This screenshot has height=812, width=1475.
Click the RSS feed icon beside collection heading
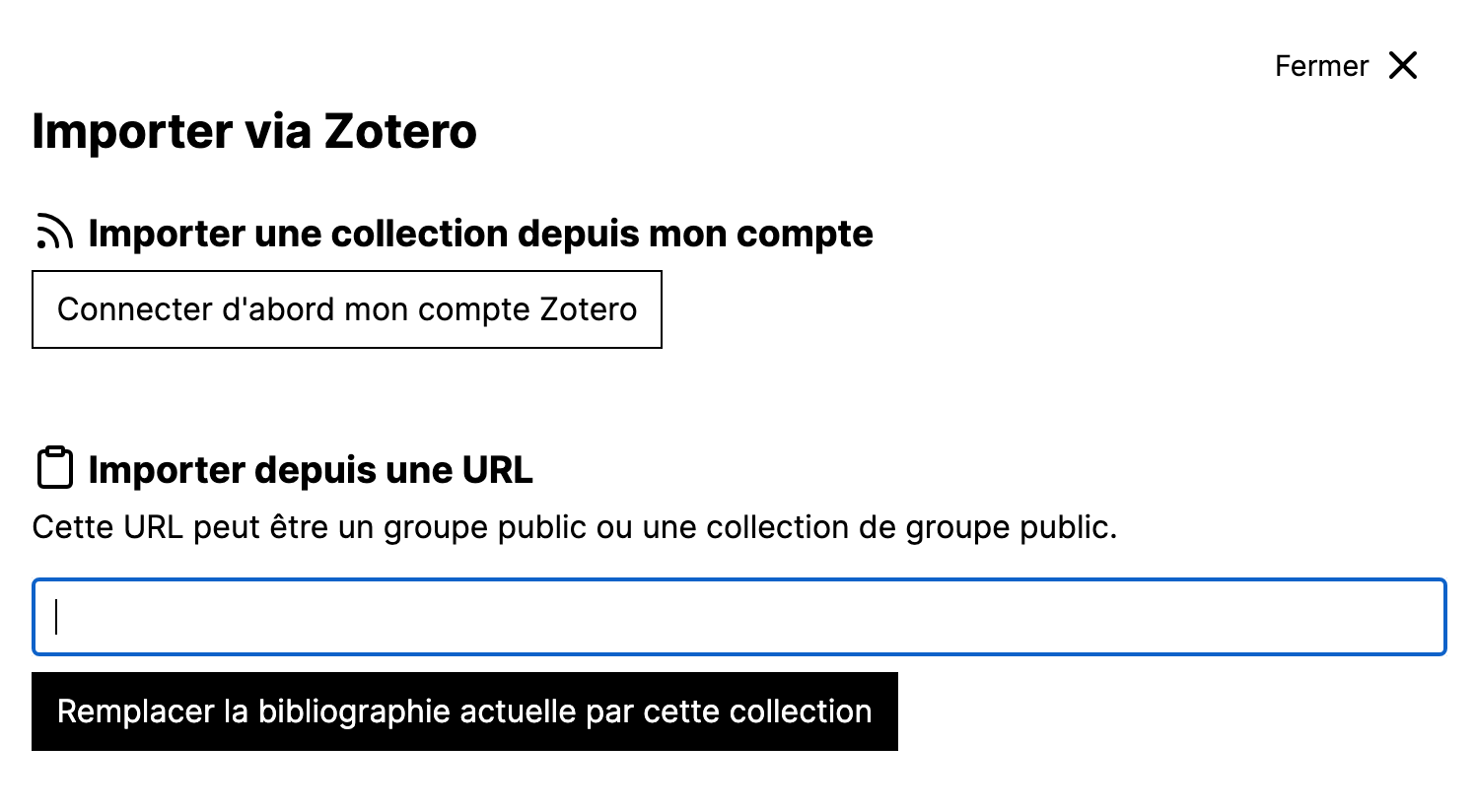[56, 231]
